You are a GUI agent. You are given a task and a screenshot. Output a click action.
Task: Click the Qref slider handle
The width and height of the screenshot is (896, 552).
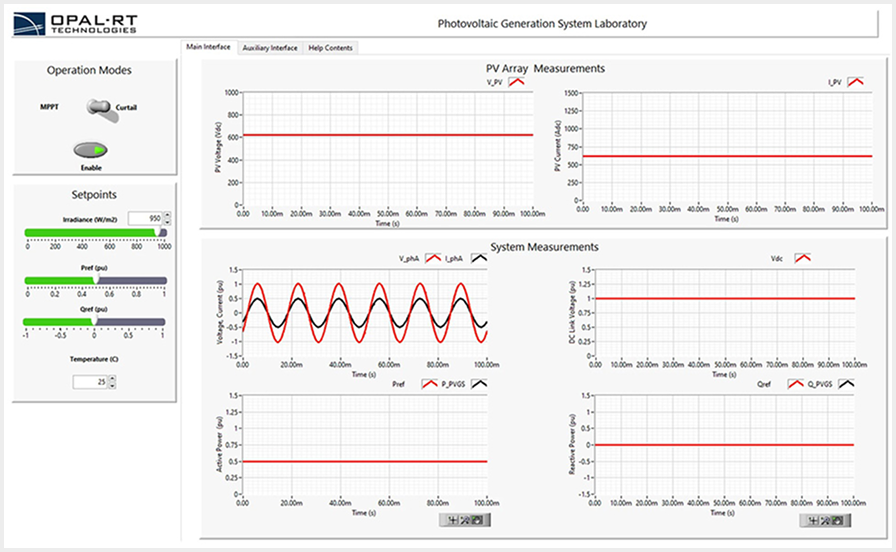pyautogui.click(x=94, y=321)
